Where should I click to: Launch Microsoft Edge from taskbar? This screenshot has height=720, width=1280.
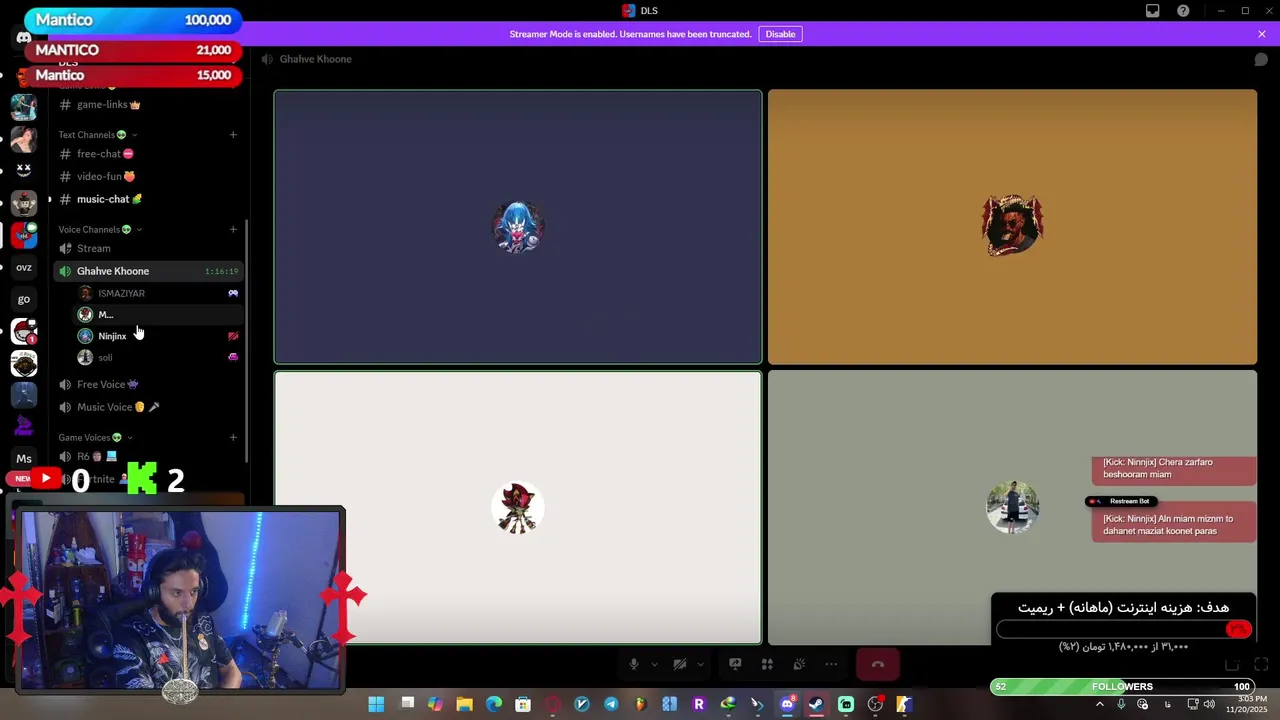tap(494, 704)
